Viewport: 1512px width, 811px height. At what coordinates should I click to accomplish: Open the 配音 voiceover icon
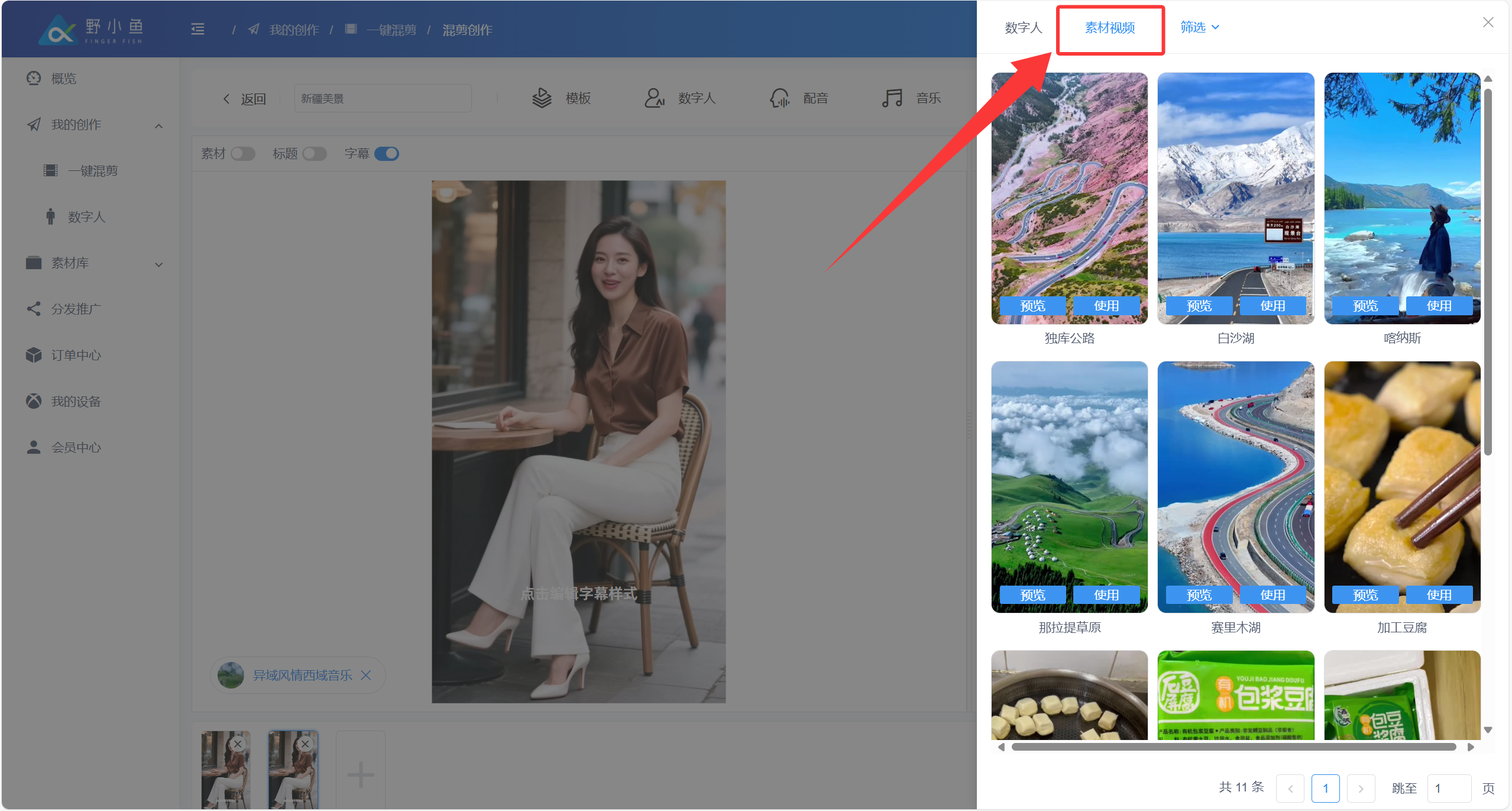click(x=779, y=98)
